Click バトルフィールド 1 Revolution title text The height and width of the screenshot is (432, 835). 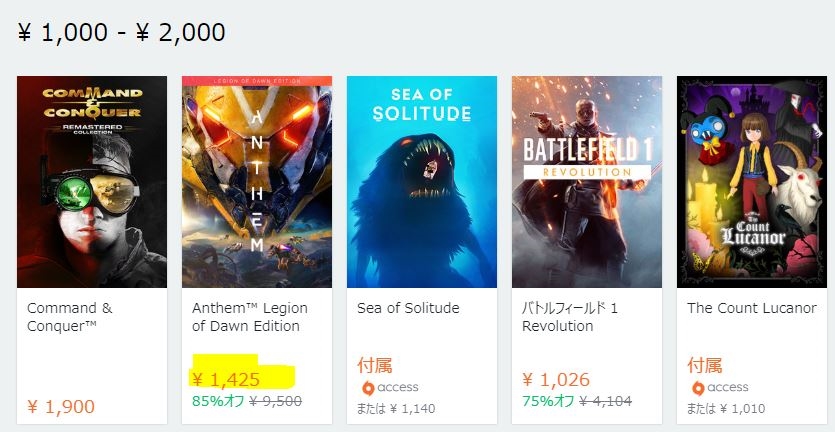[x=570, y=317]
